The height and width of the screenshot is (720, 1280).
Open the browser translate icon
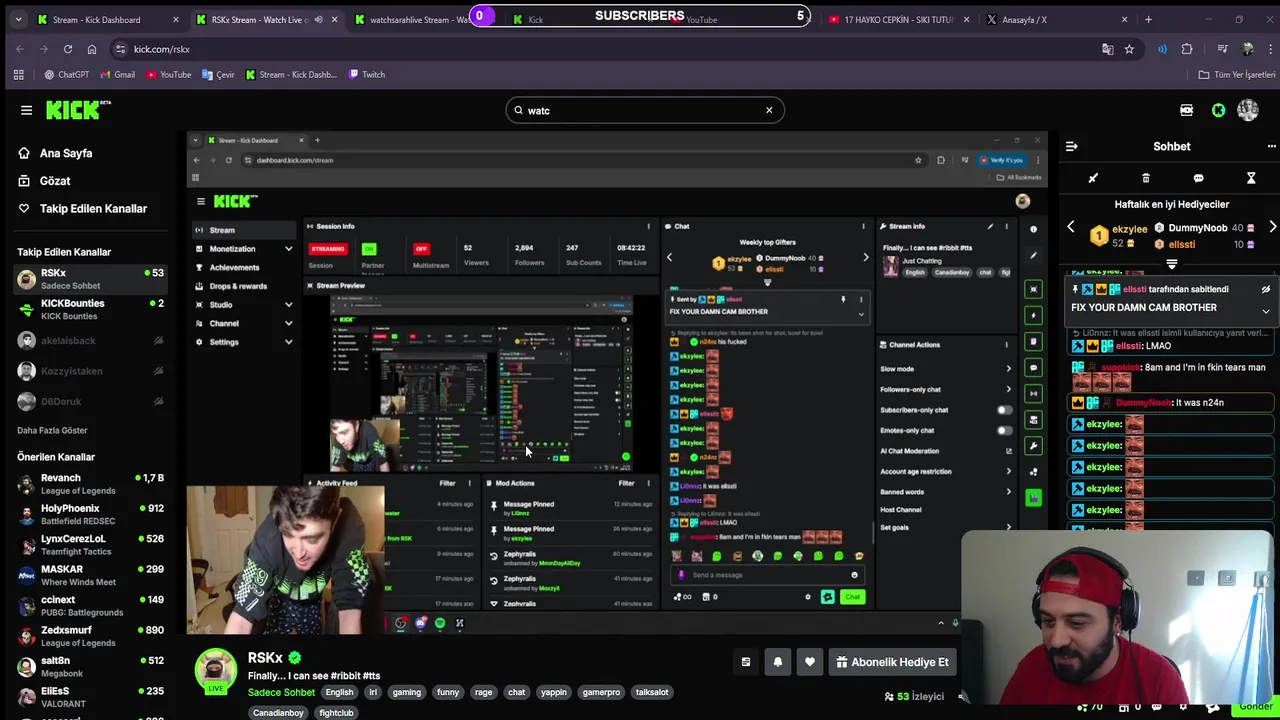tap(1107, 49)
